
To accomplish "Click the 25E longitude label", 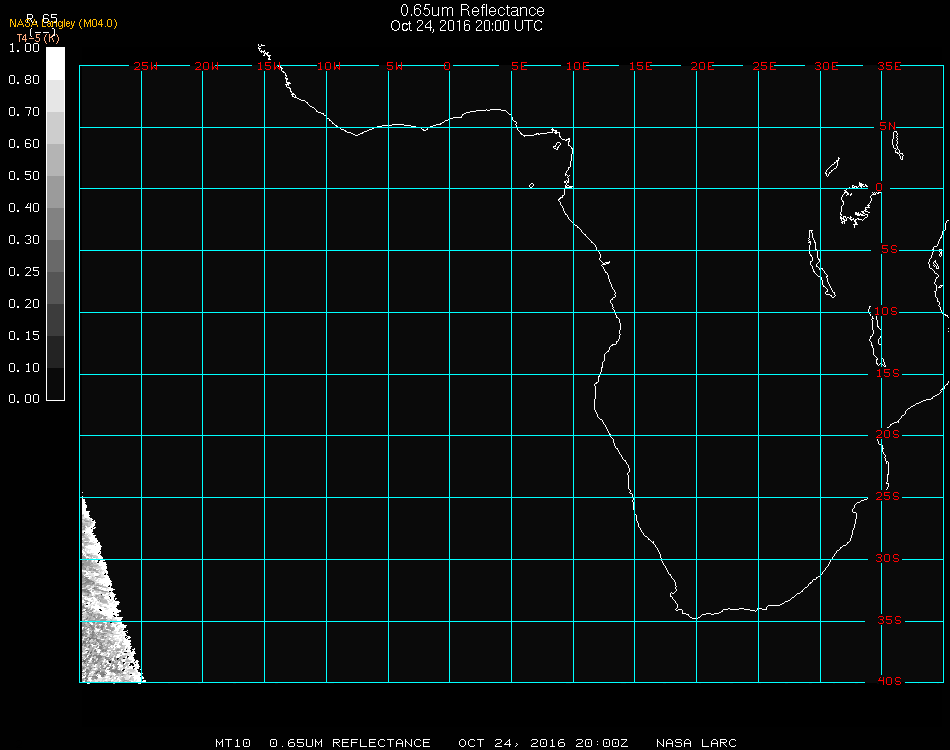I will tap(765, 67).
